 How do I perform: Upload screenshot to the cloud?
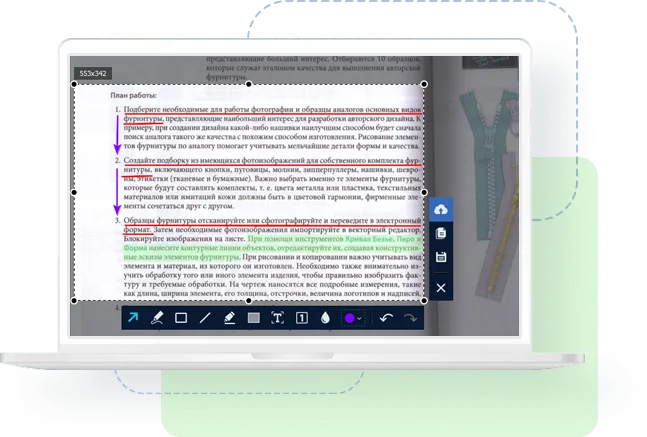[x=441, y=209]
